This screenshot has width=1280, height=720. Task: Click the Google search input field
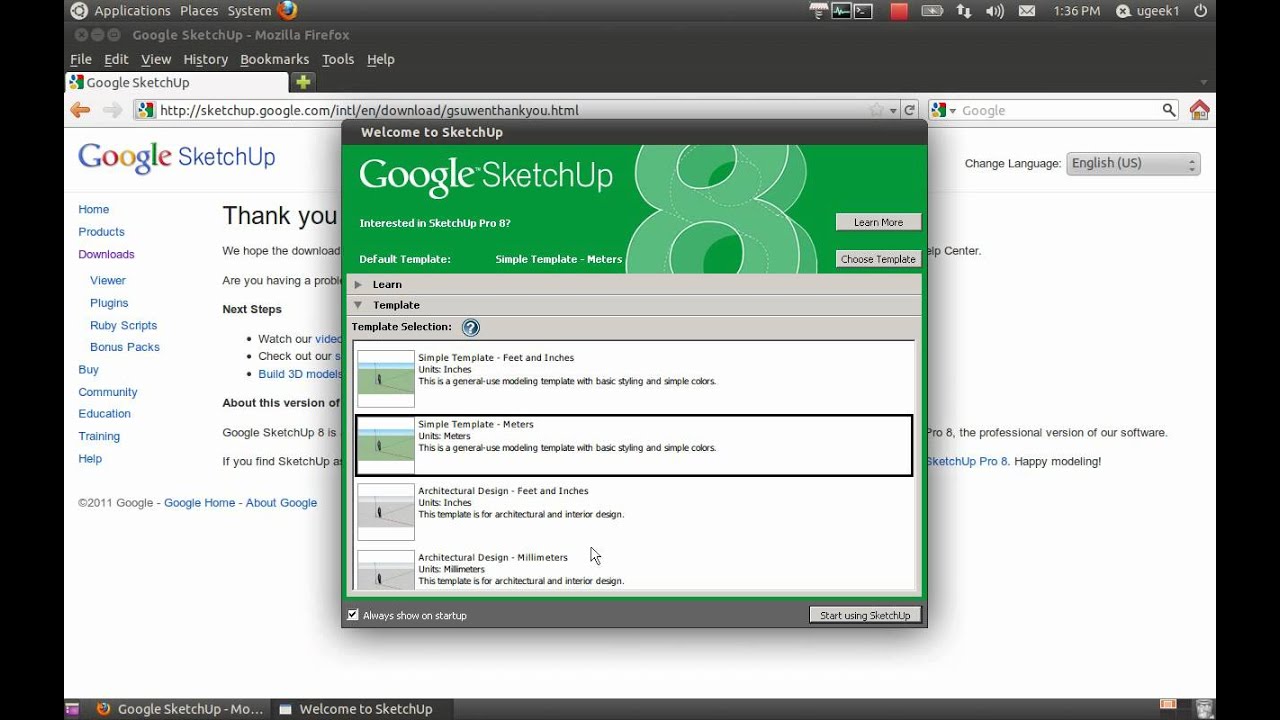tap(1058, 110)
